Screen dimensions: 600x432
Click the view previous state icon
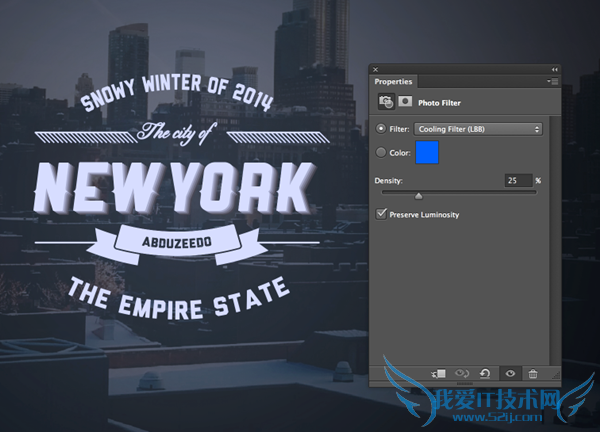tap(462, 373)
